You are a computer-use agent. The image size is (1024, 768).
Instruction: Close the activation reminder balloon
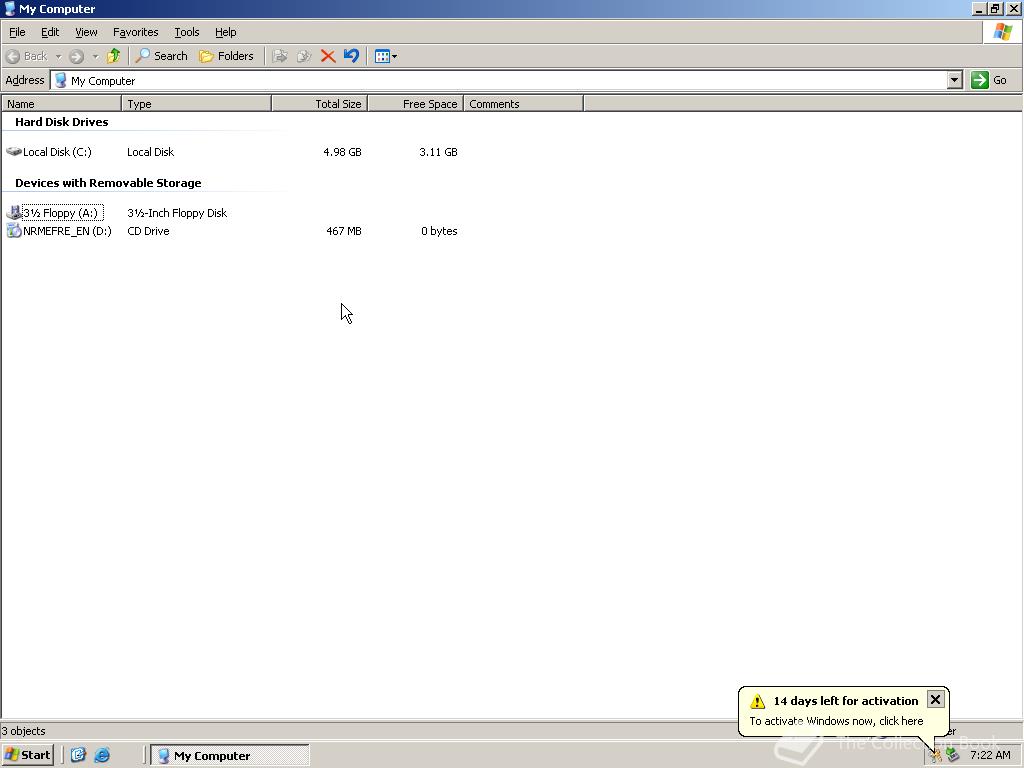(x=935, y=699)
